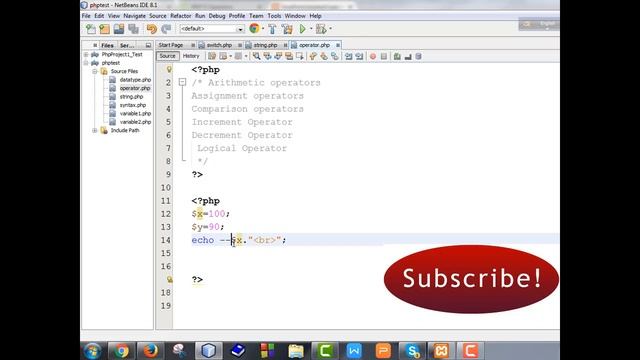Minimize the Files panel window group
The width and height of the screenshot is (640, 360).
tap(148, 45)
